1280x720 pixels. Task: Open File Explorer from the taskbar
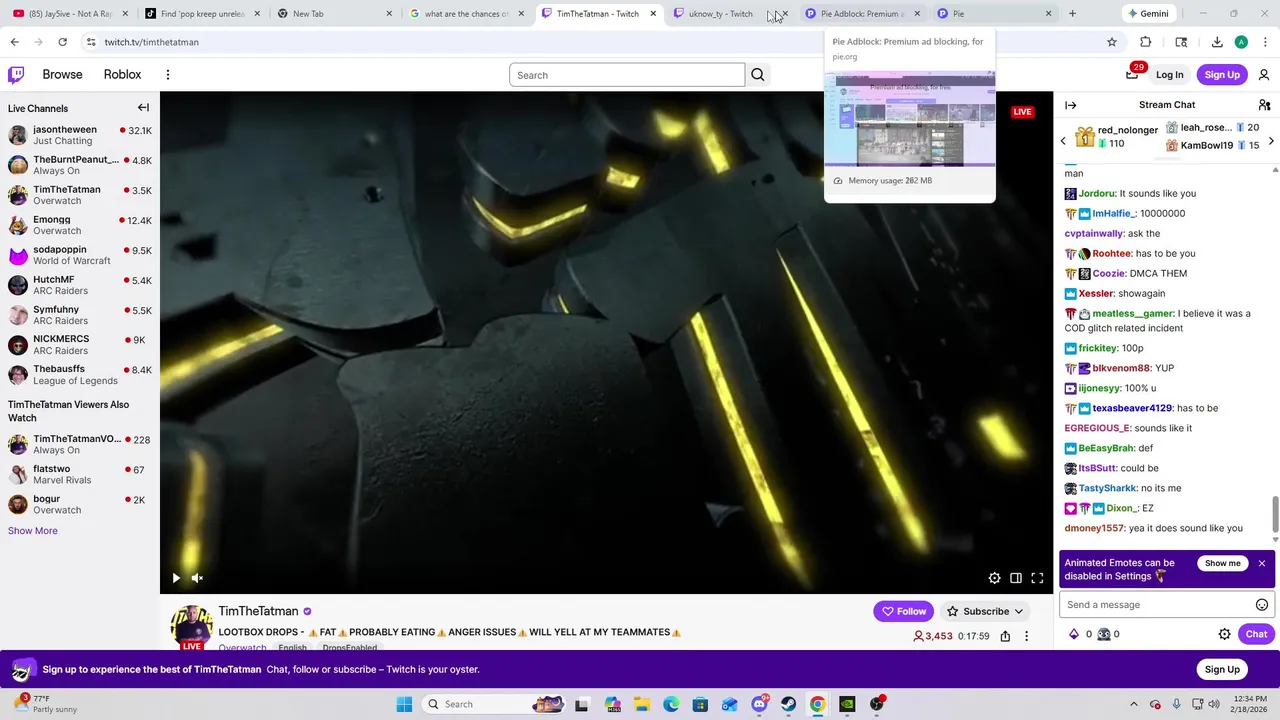[641, 704]
